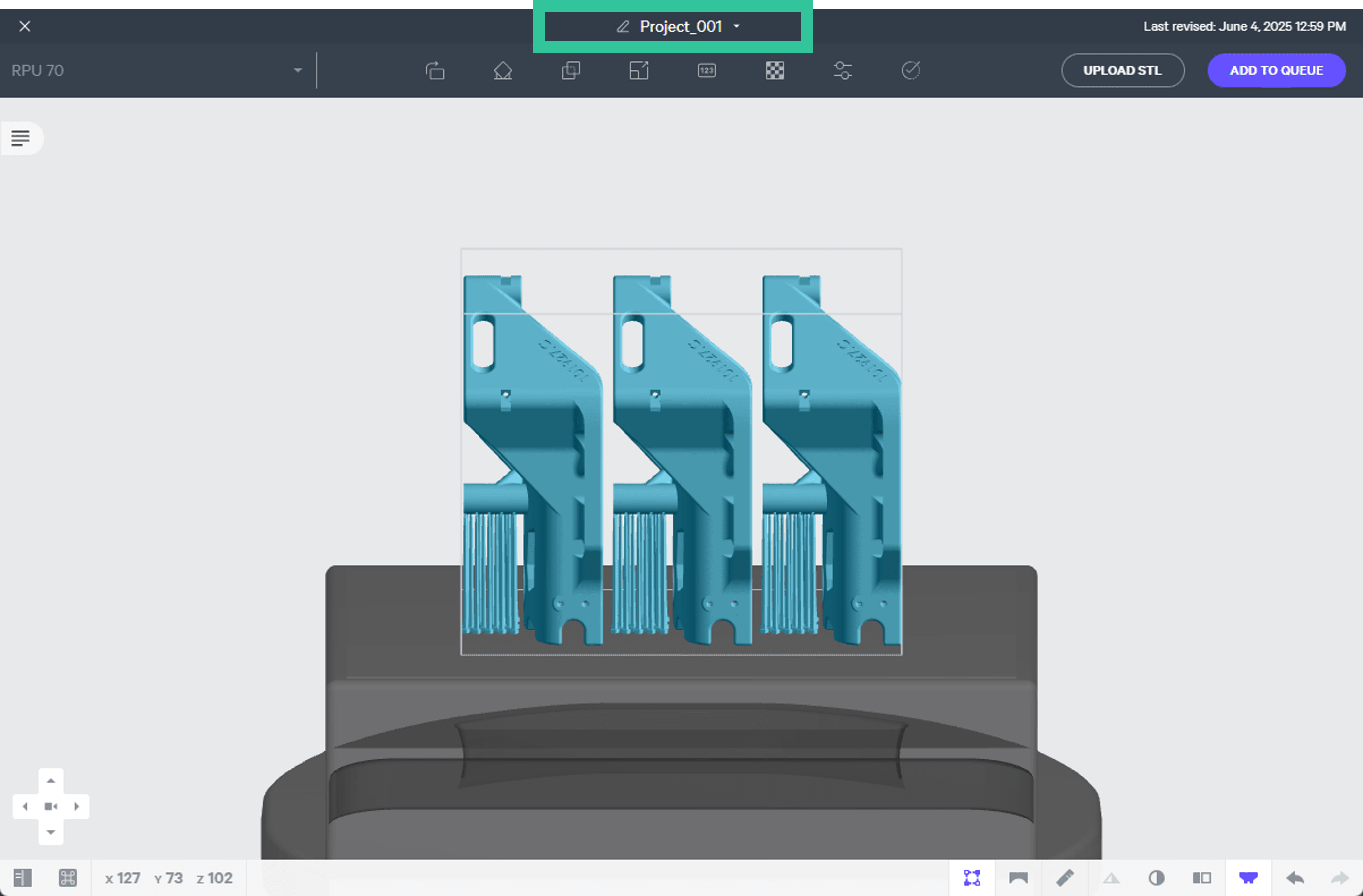Click the Z 102 dimension value
Screen dimensions: 1363x896
pos(215,878)
